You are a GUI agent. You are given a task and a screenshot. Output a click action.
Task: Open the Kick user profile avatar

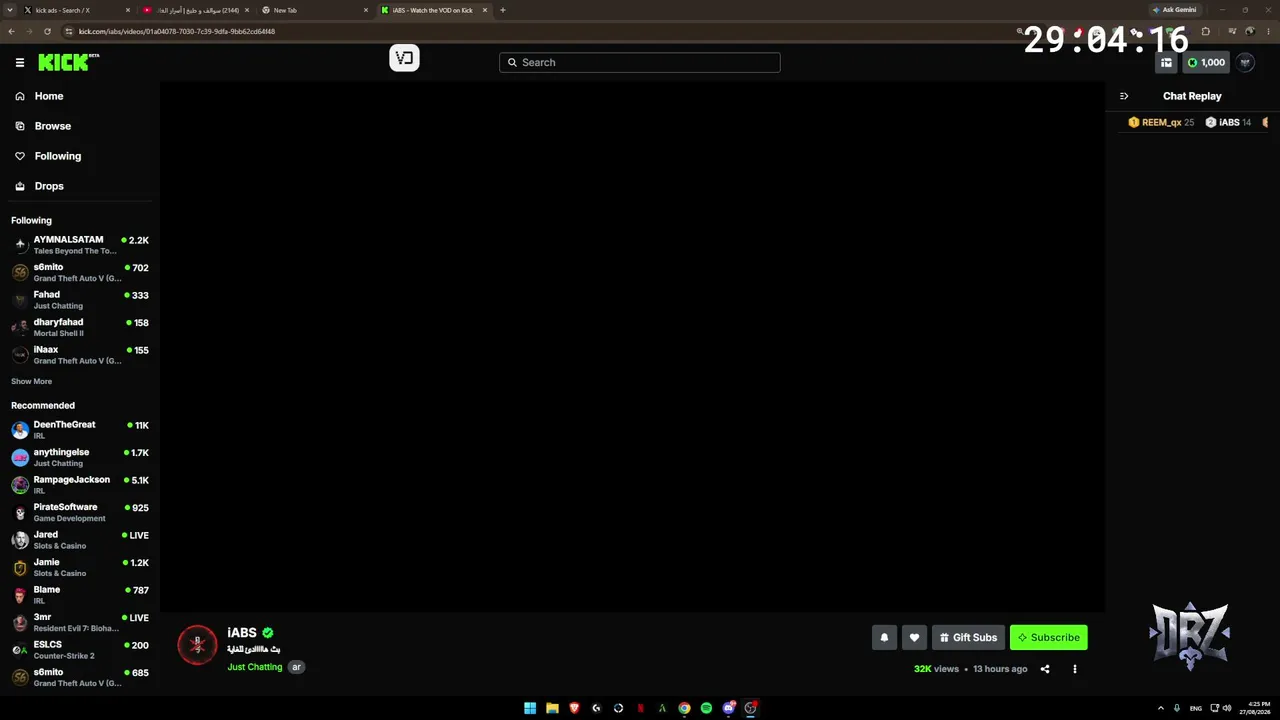point(1245,62)
